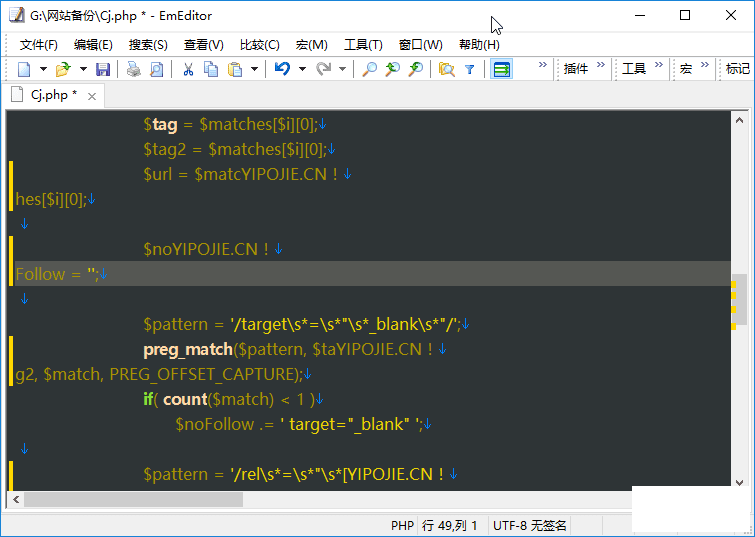Open the 比较(C) menu
Screen dimensions: 755x537
point(260,45)
